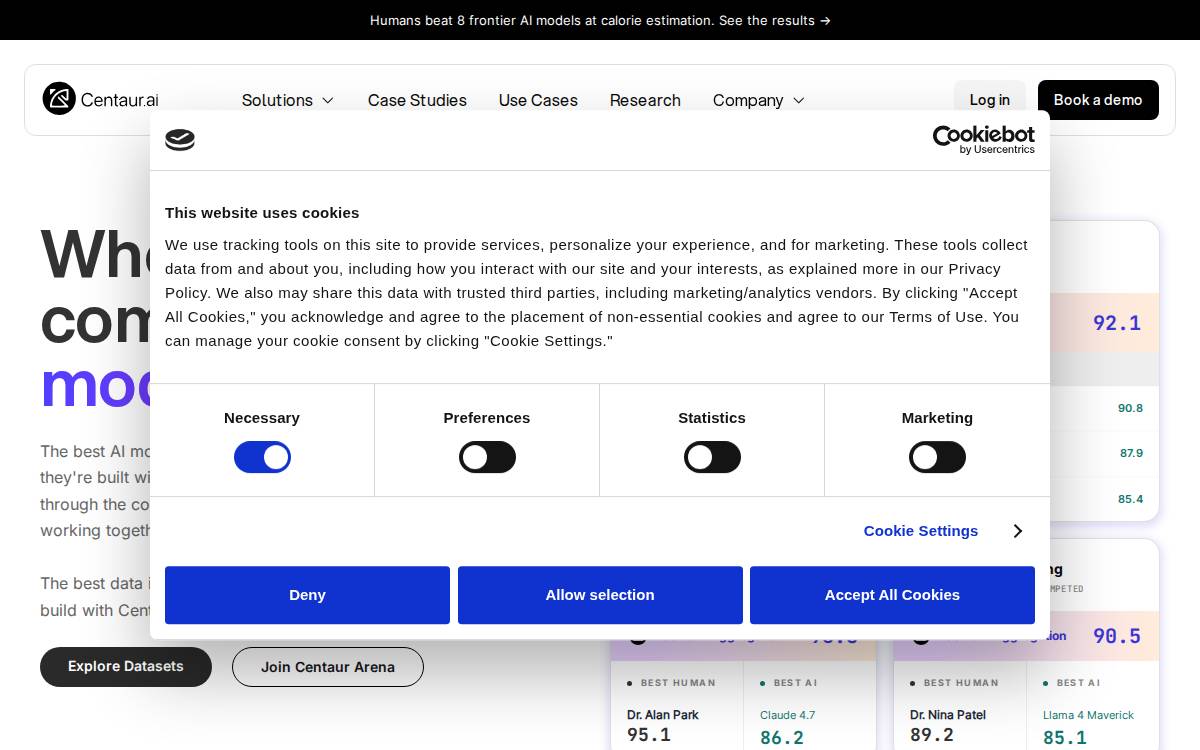Enable the Marketing cookies switch
1200x750 pixels.
coord(937,457)
